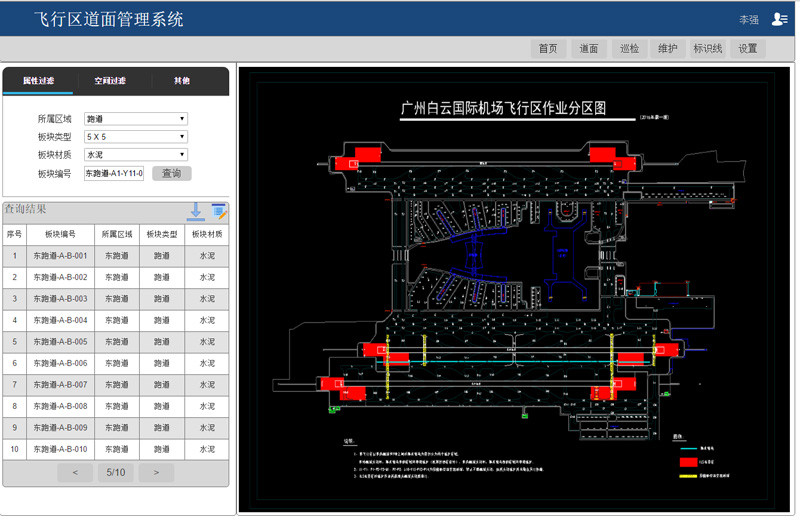Viewport: 800px width, 520px height.
Task: Go to next results page with > button
Action: 156,473
